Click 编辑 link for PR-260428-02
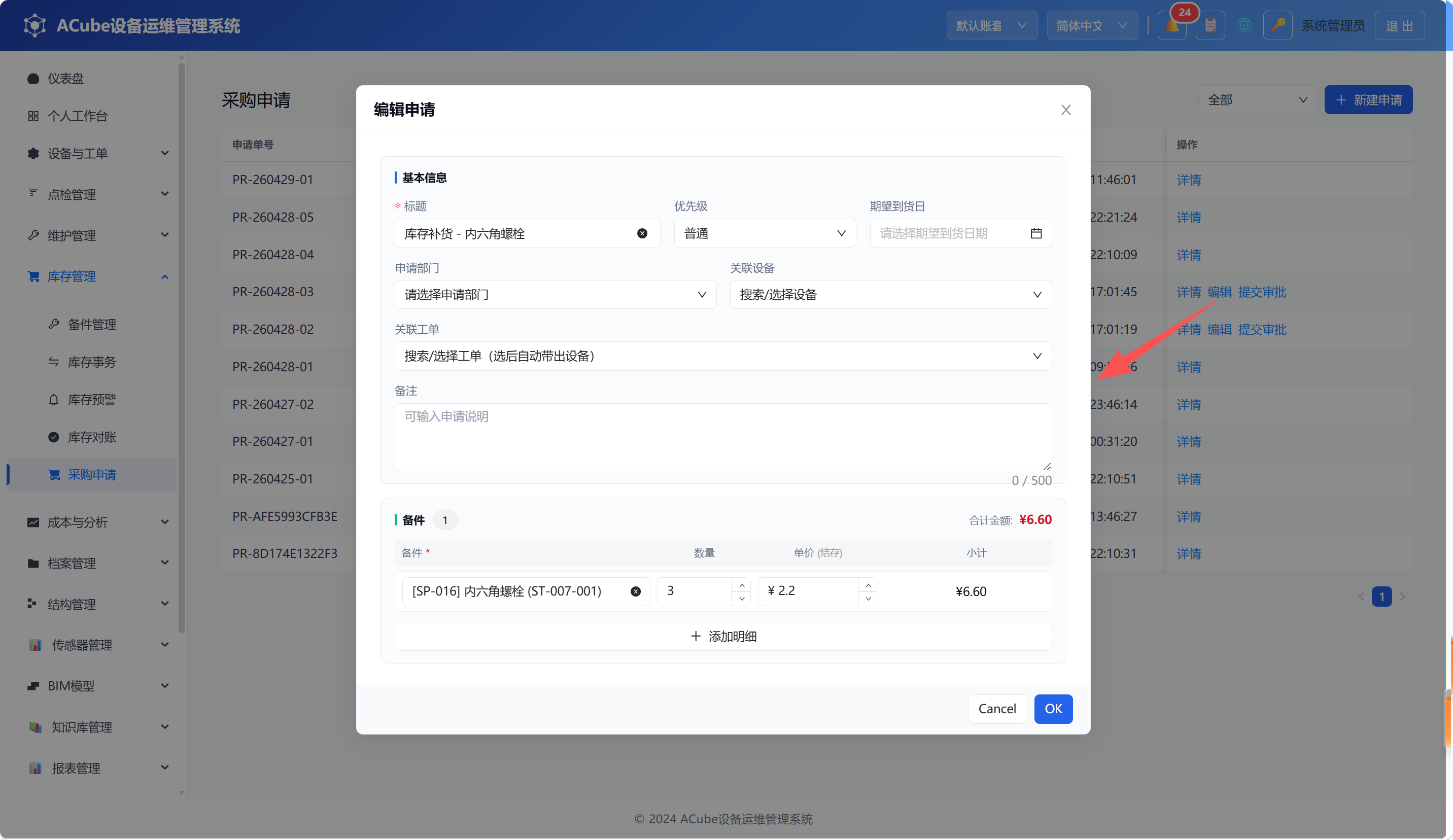This screenshot has height=840, width=1453. pos(1220,329)
